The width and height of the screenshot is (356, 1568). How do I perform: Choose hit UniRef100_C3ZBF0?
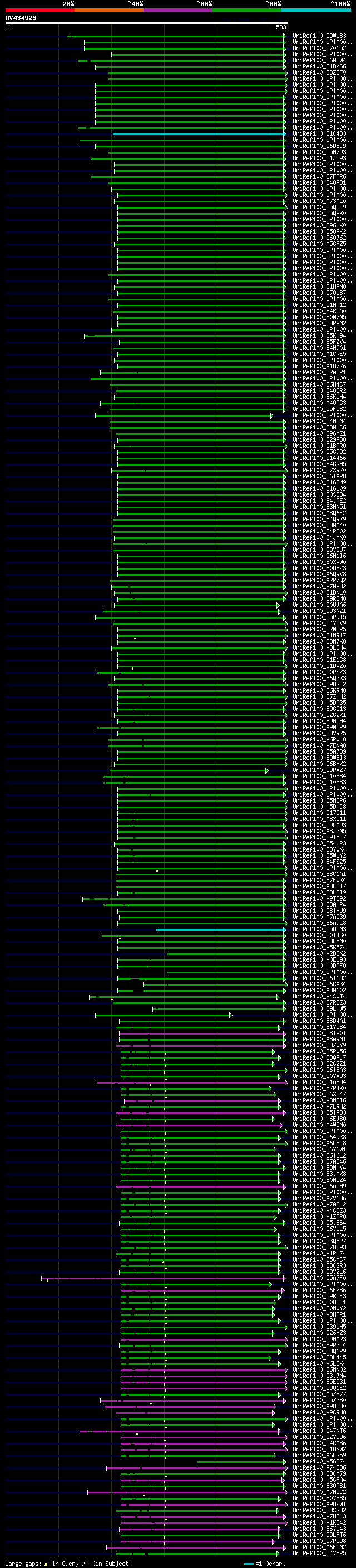(x=319, y=72)
